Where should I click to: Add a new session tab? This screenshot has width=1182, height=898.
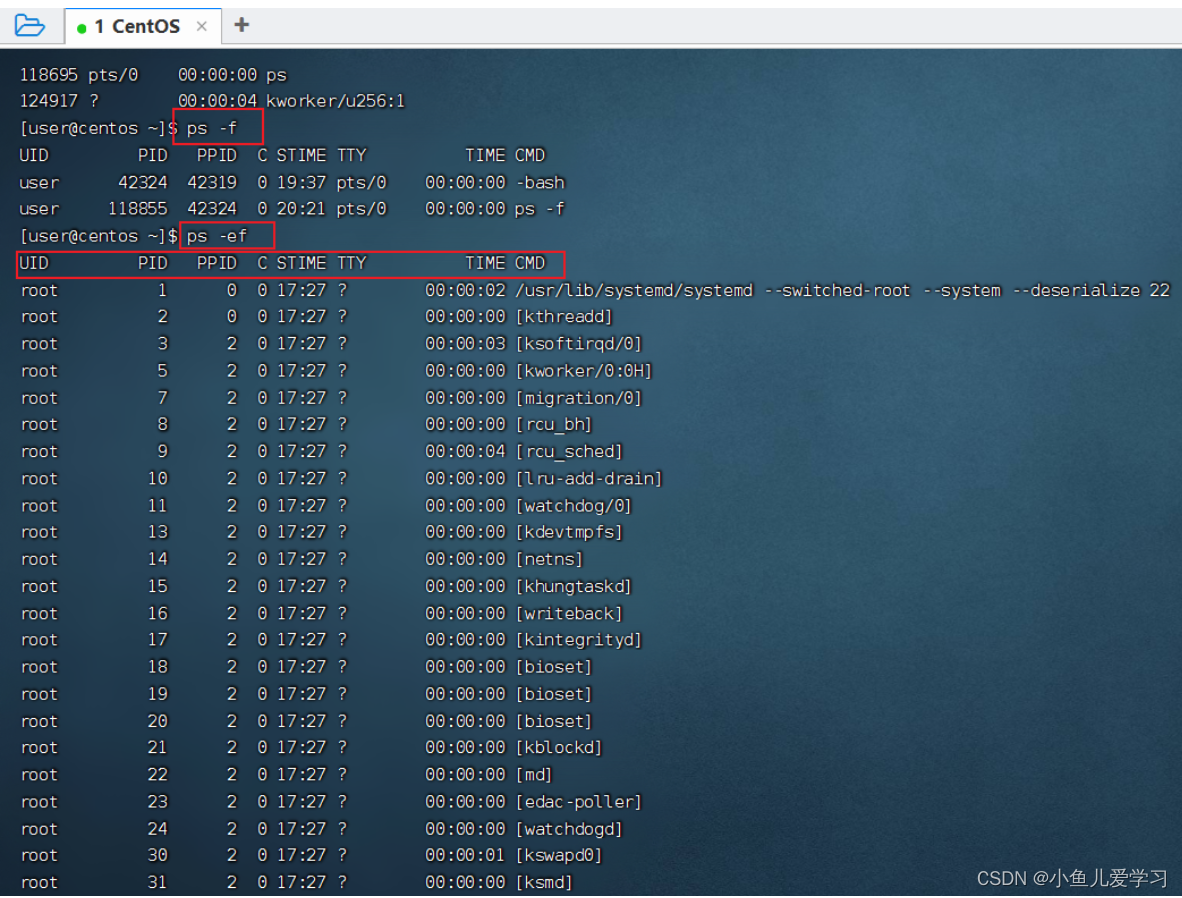(241, 25)
